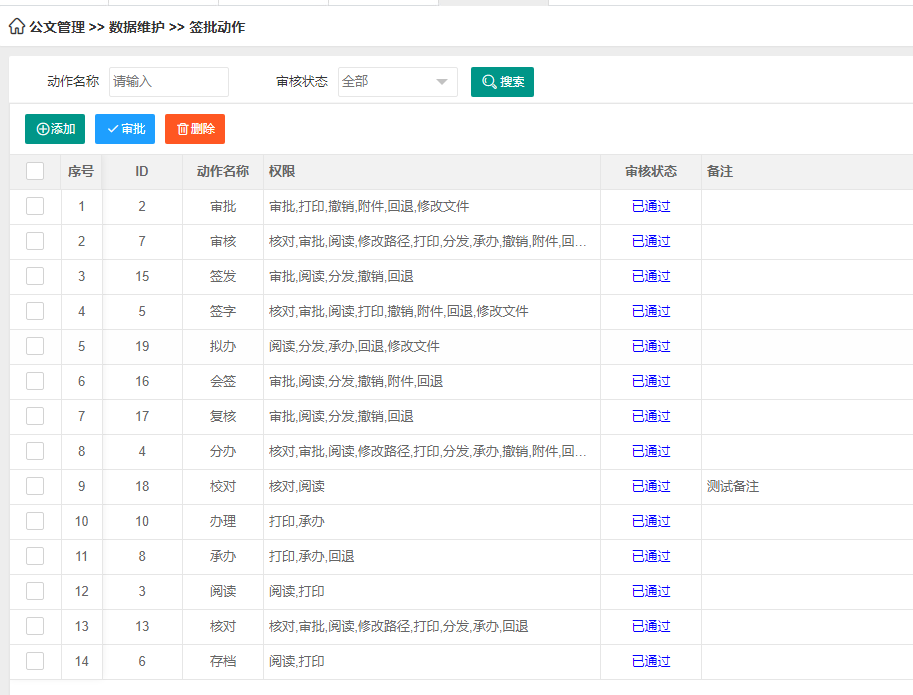Click ID cell 15 in 签发 row
Screen dimensions: 913x695
pyautogui.click(x=142, y=276)
